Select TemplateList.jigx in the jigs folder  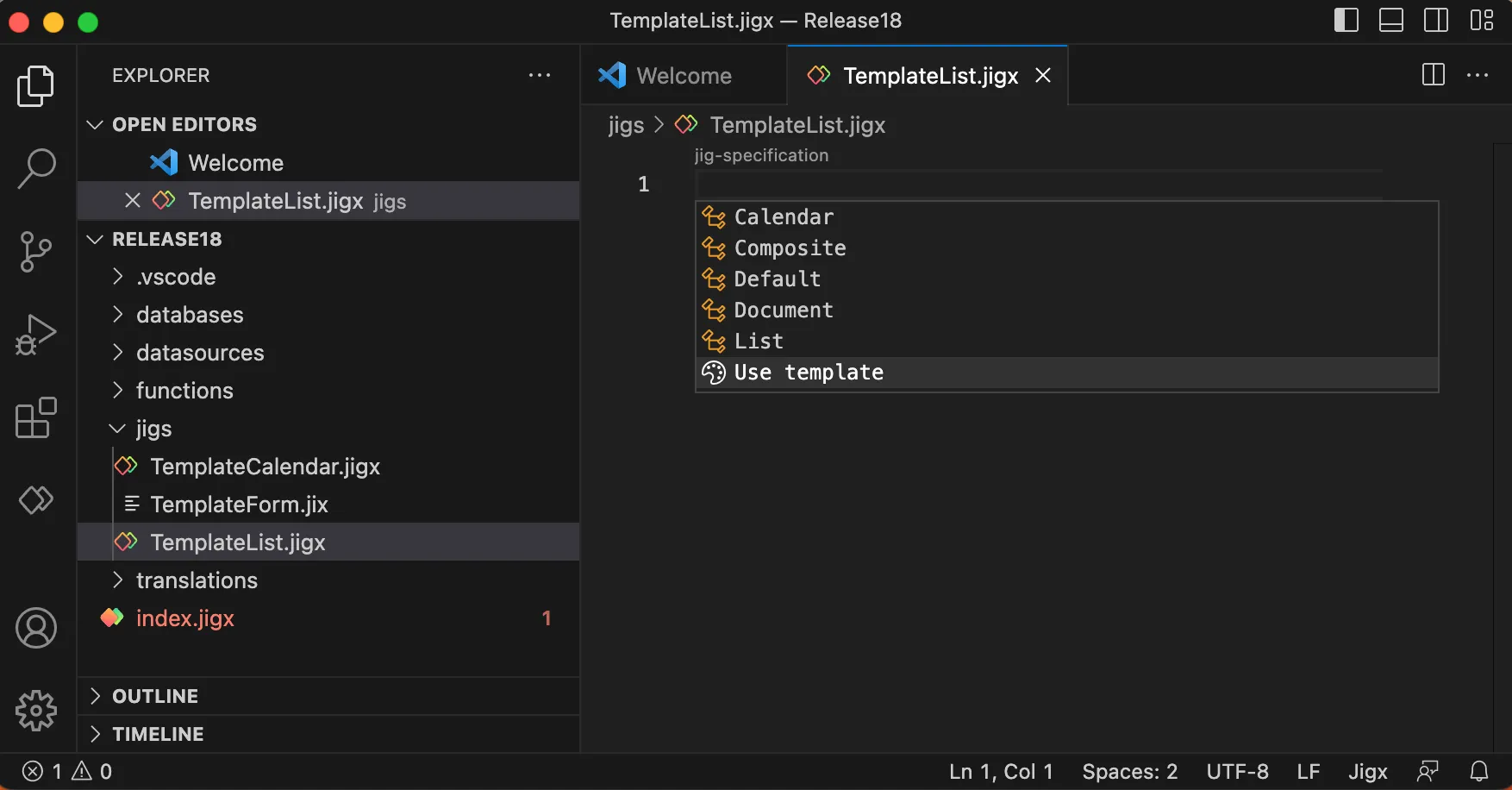click(x=328, y=542)
